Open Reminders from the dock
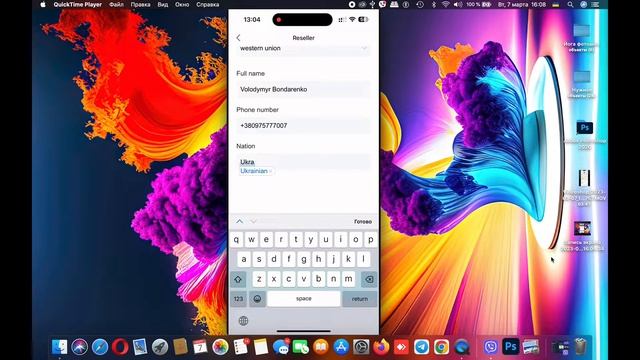 click(x=241, y=347)
